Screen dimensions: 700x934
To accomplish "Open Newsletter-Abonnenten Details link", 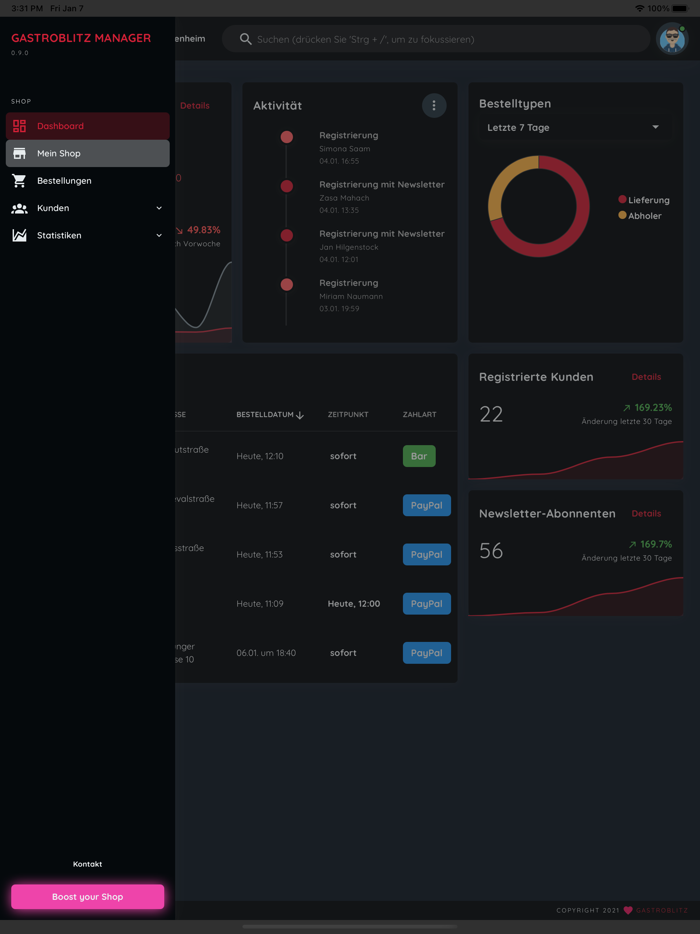I will 646,513.
